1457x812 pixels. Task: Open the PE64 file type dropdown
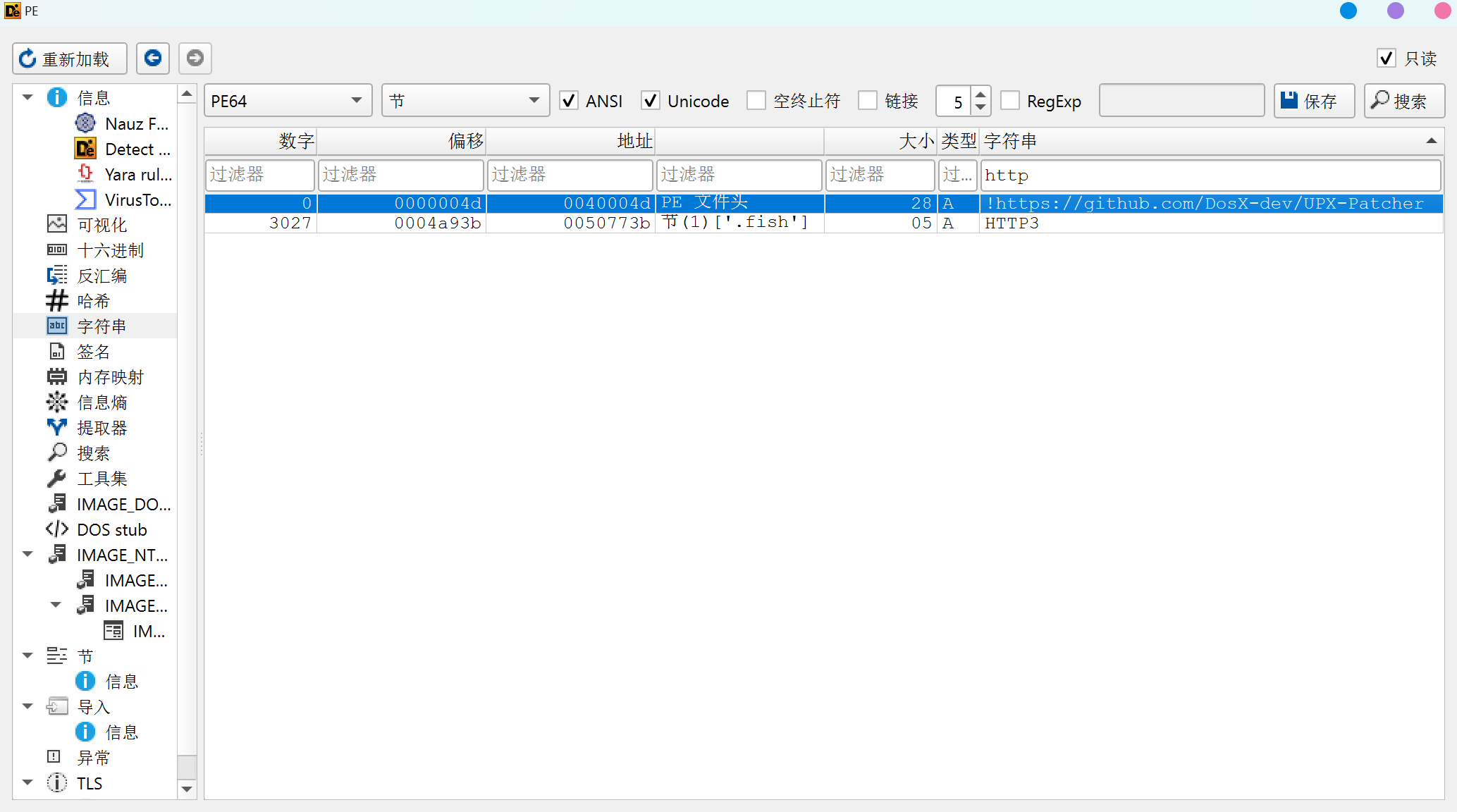(288, 101)
